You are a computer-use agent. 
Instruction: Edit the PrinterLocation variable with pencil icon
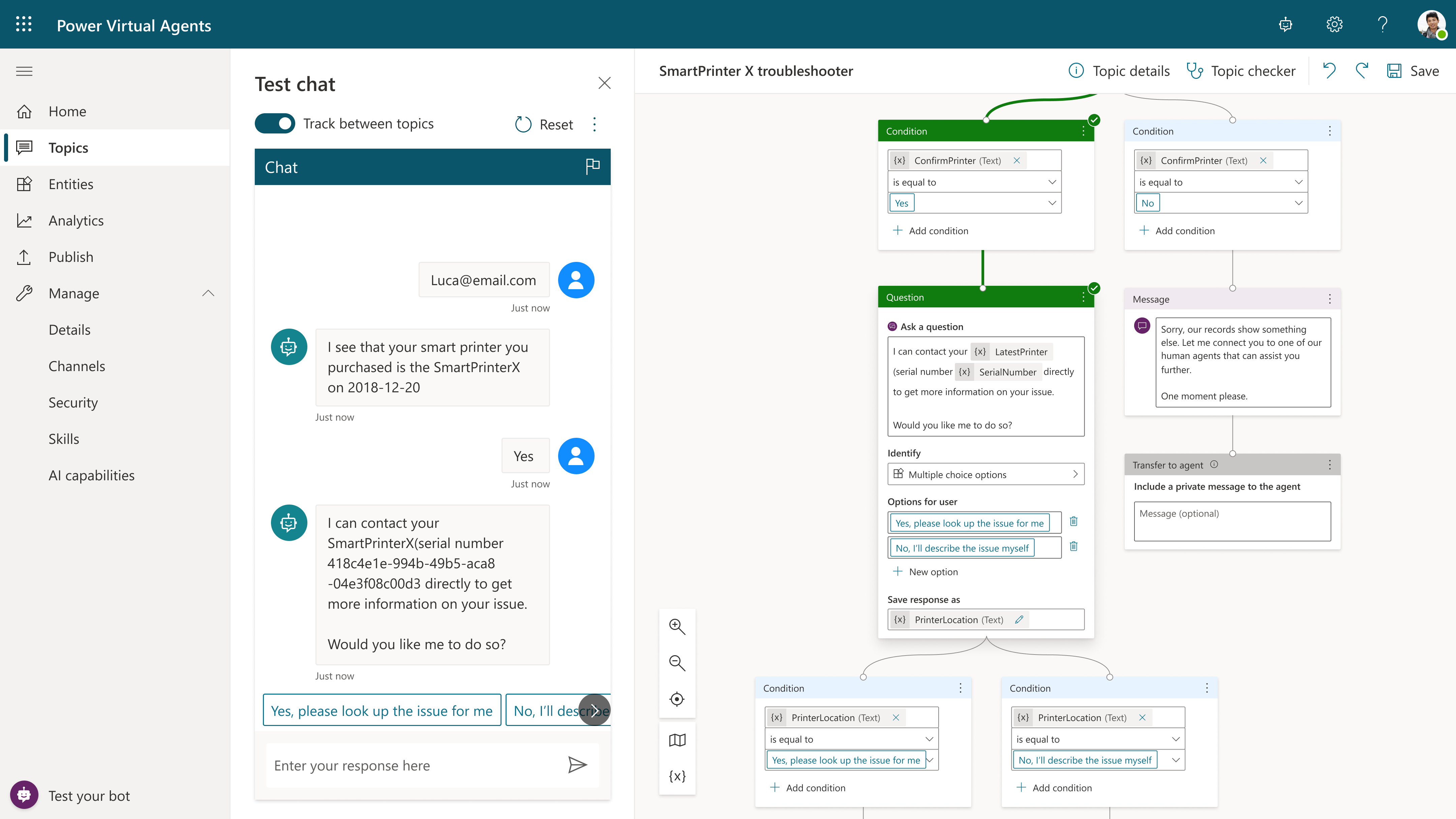[x=1019, y=619]
